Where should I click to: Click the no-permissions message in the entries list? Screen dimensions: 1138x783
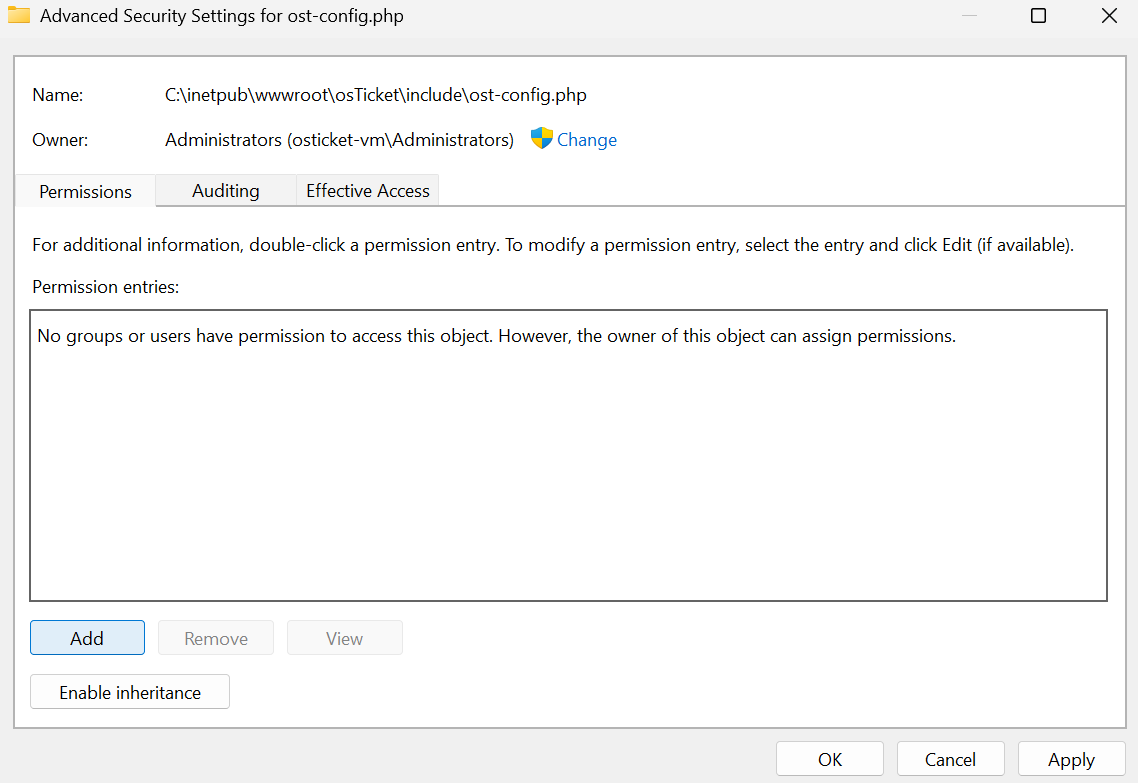click(497, 336)
